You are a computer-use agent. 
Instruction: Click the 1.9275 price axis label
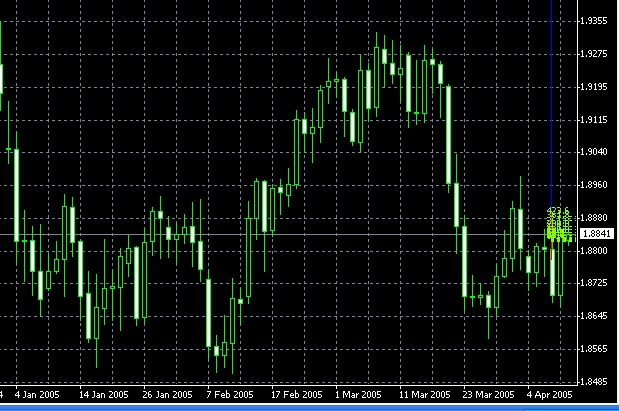[x=594, y=54]
